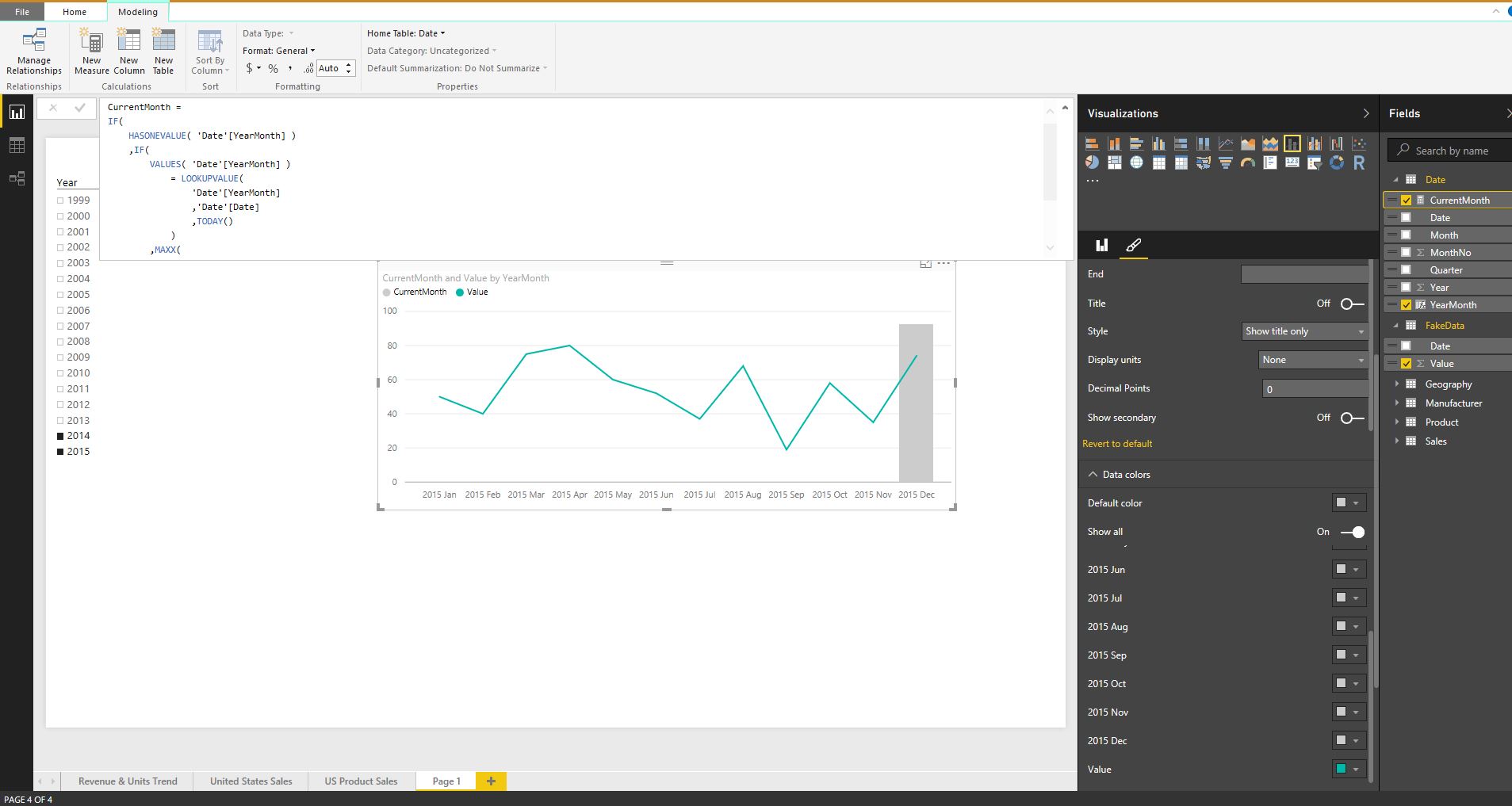Open the Revenue & Units Trend page
The width and height of the screenshot is (1512, 806).
[128, 781]
